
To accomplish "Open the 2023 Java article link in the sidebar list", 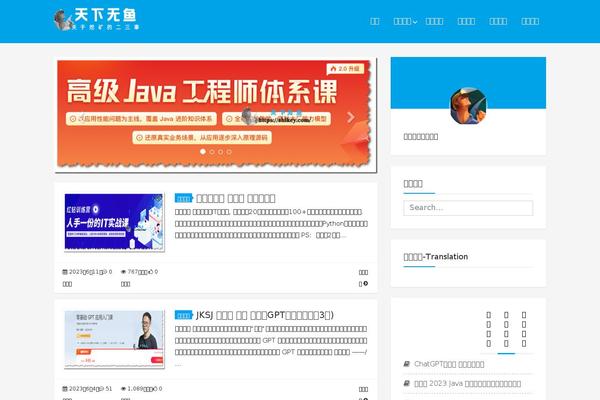I will tap(467, 384).
